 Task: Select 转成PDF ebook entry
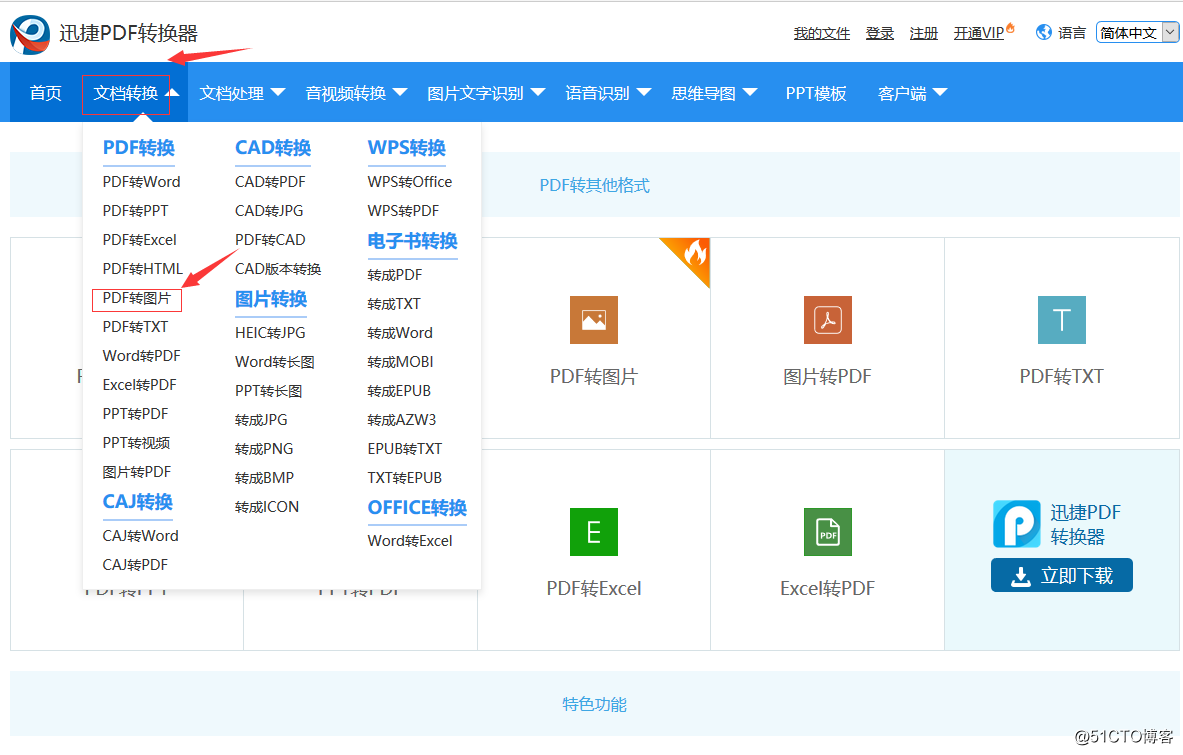point(395,275)
